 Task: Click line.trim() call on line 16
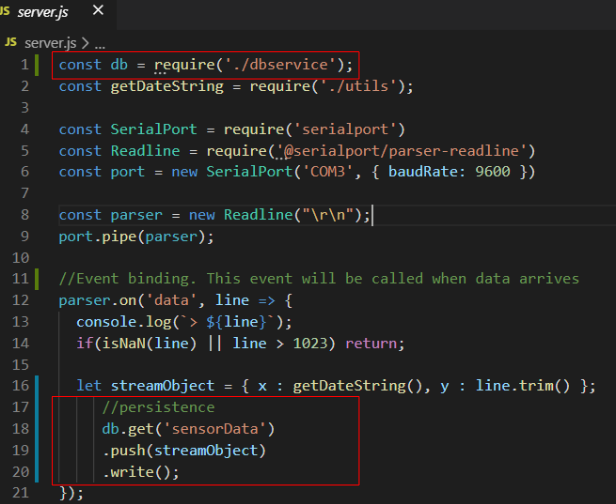coord(522,386)
